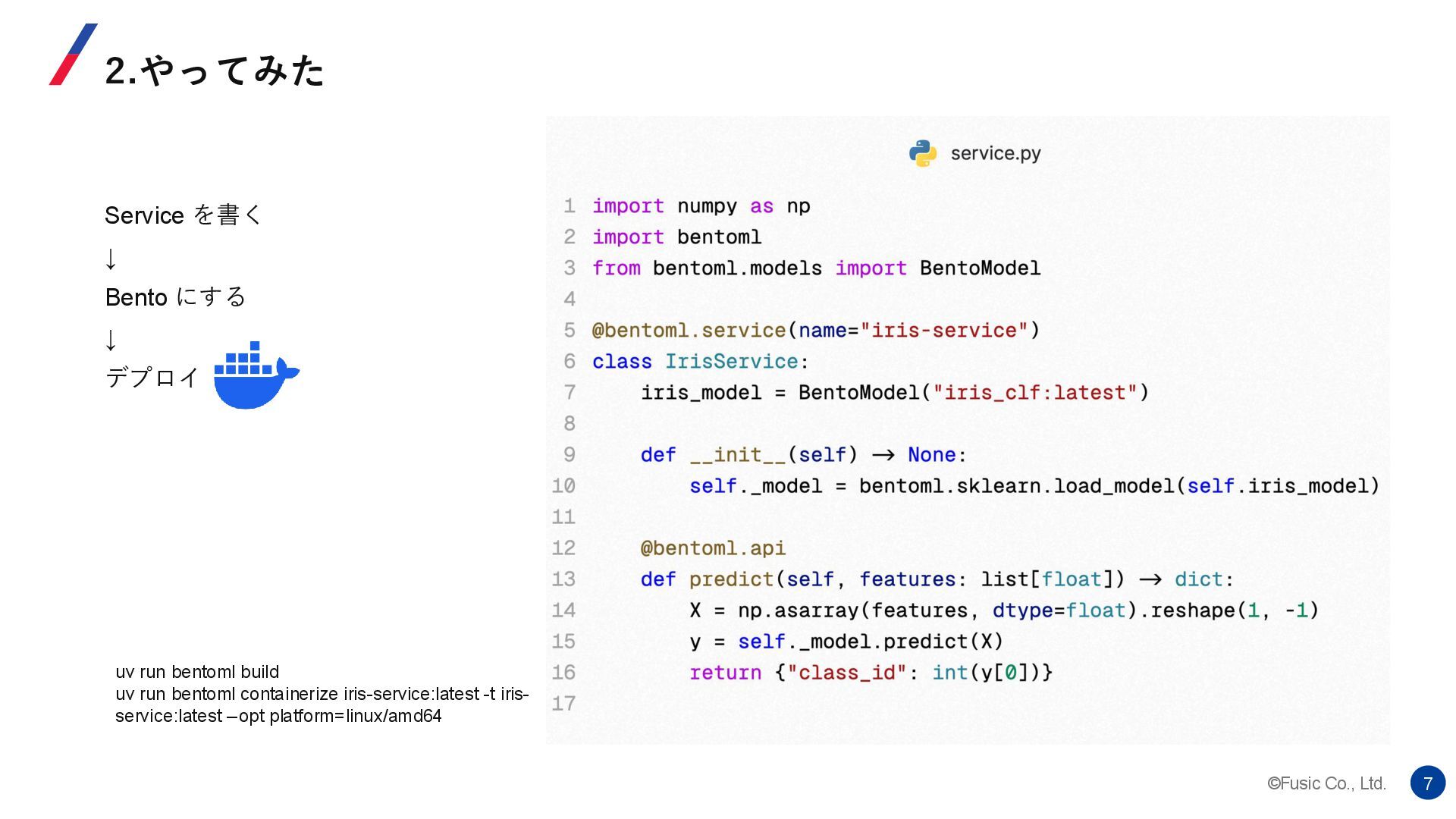
Task: Click the slide number 7 badge
Action: 1427,783
